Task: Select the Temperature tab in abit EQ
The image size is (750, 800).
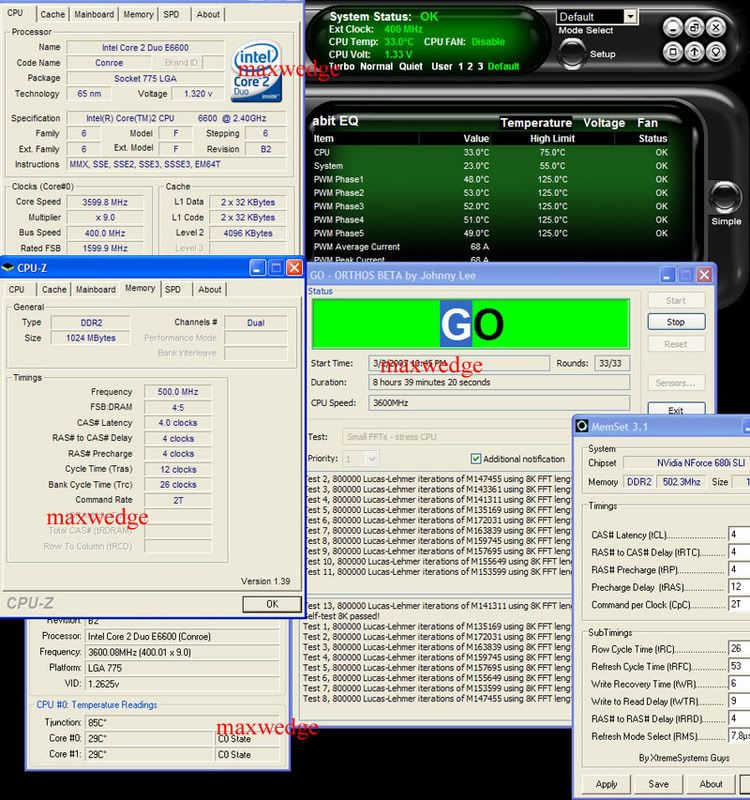Action: pos(536,123)
